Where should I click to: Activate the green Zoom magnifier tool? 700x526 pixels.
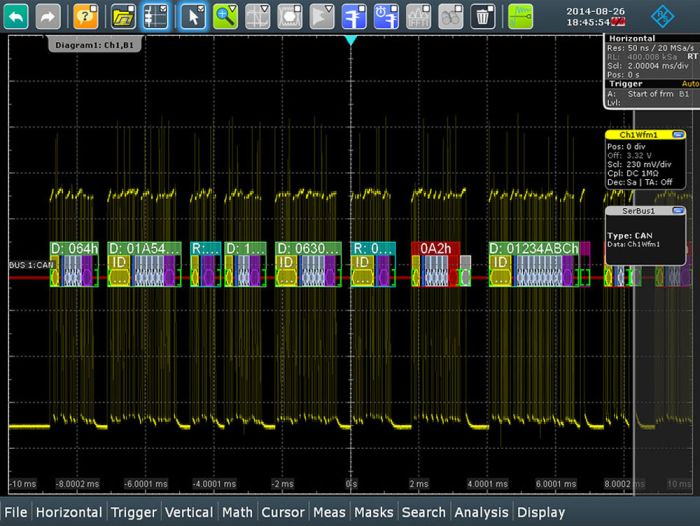click(x=225, y=17)
